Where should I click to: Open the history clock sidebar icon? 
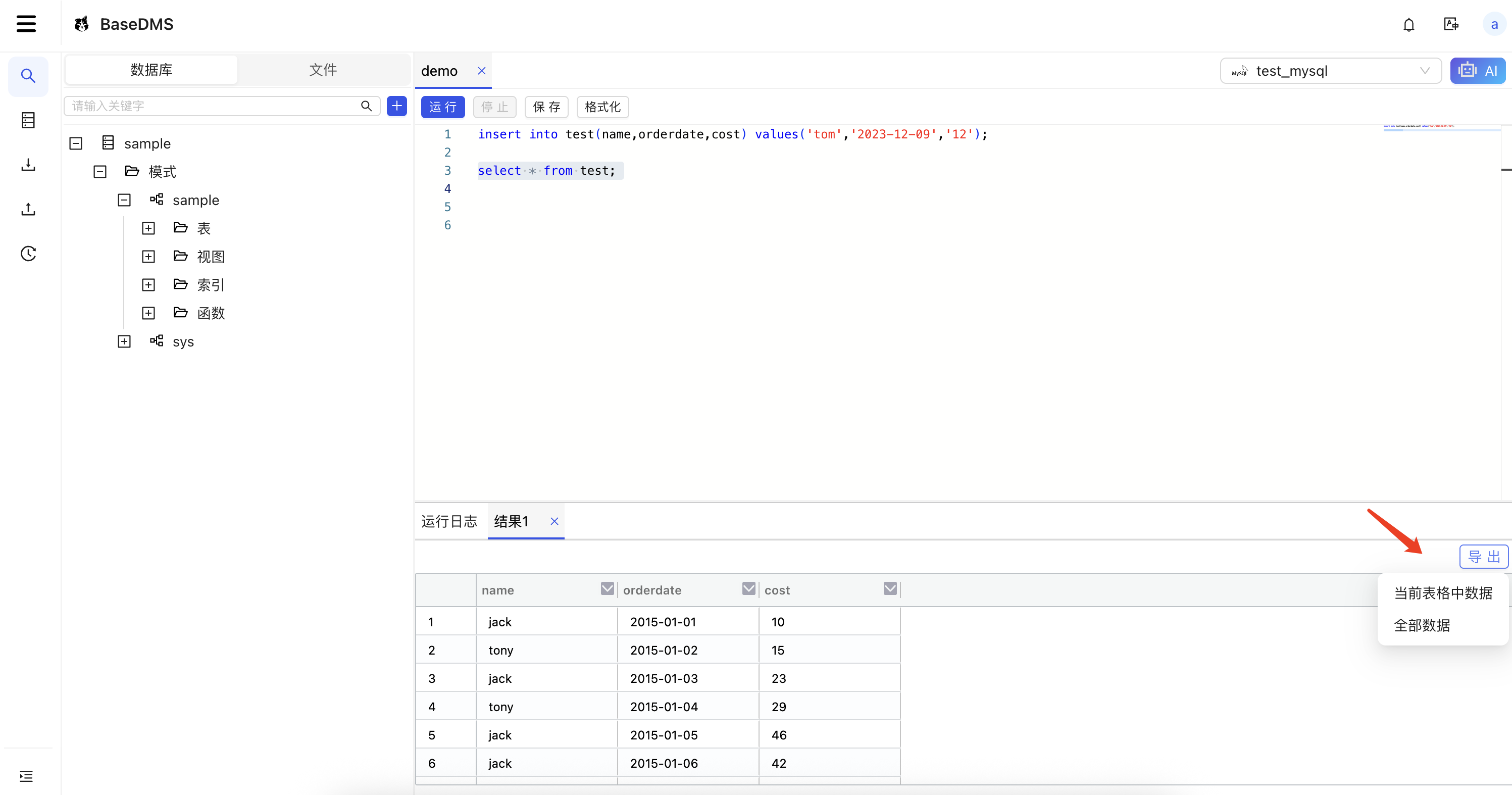(x=28, y=254)
